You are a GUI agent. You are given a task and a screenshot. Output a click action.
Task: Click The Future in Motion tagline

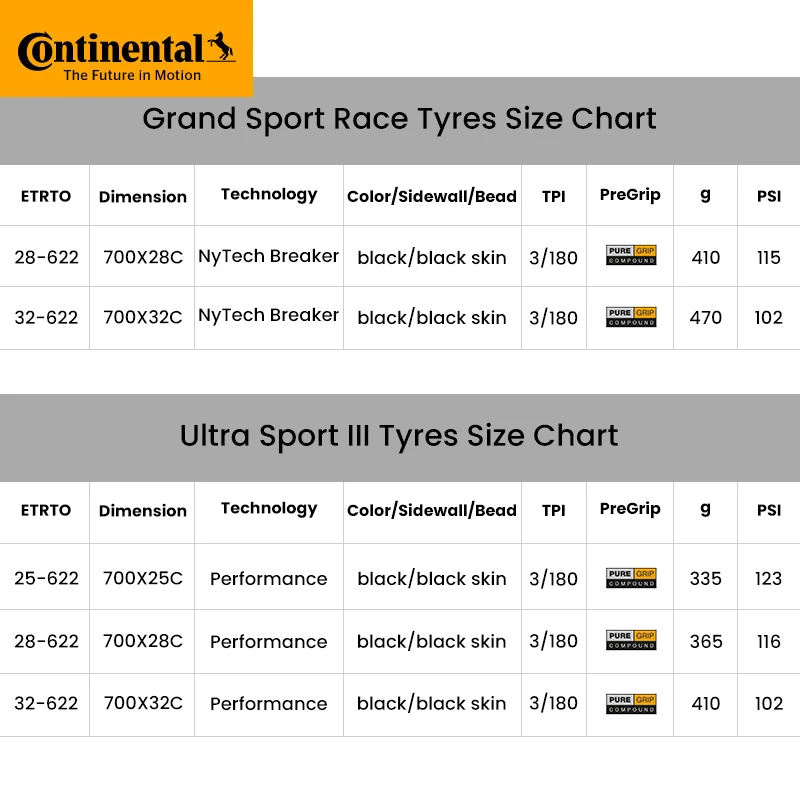132,75
